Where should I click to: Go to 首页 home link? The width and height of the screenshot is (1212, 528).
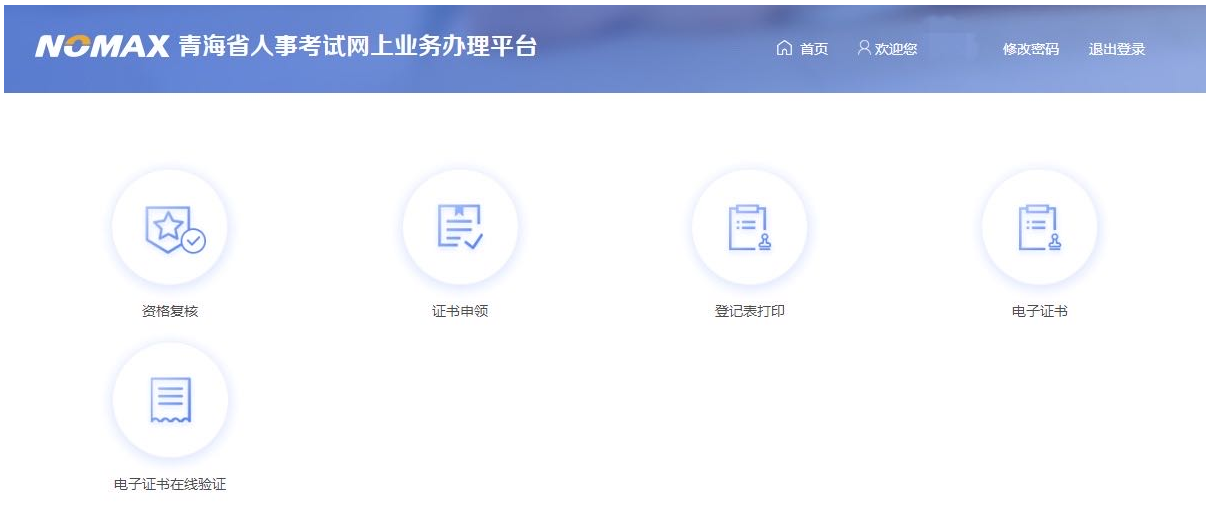[814, 49]
